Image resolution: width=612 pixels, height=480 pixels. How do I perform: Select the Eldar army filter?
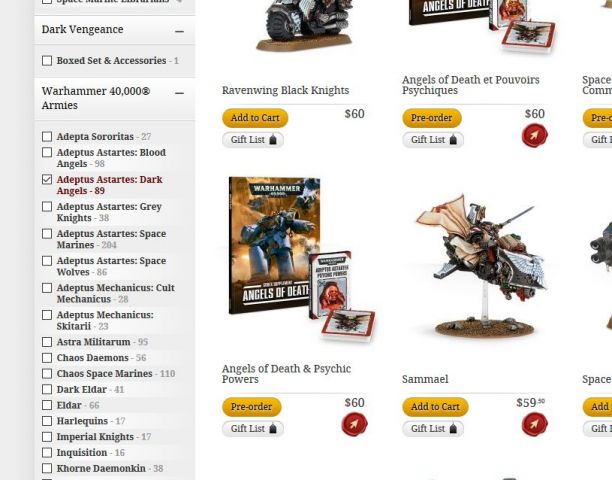(47, 405)
